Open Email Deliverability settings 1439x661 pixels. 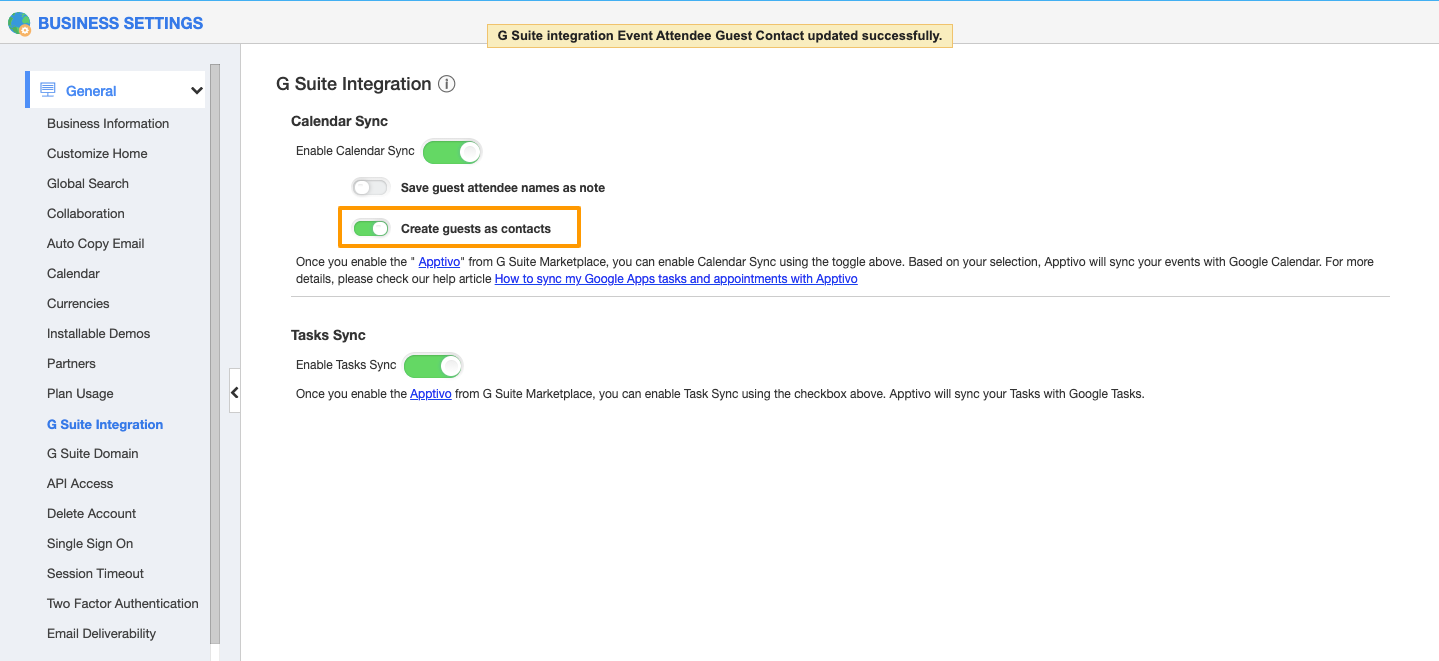(x=101, y=633)
